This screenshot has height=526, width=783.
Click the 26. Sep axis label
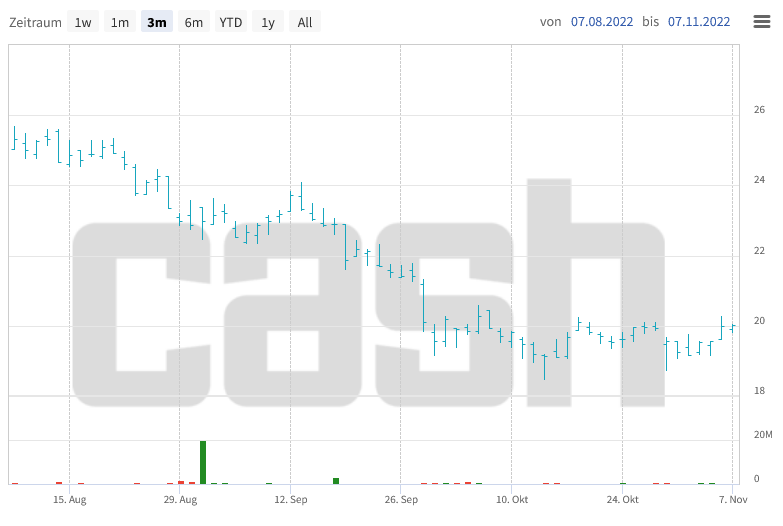coord(401,500)
